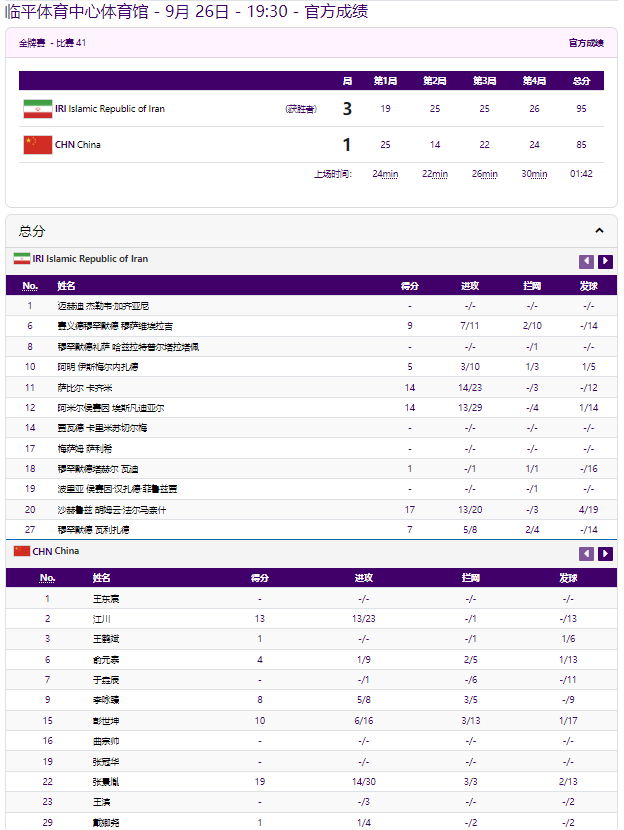Click 上场时间 label
Image resolution: width=624 pixels, height=830 pixels.
click(333, 174)
